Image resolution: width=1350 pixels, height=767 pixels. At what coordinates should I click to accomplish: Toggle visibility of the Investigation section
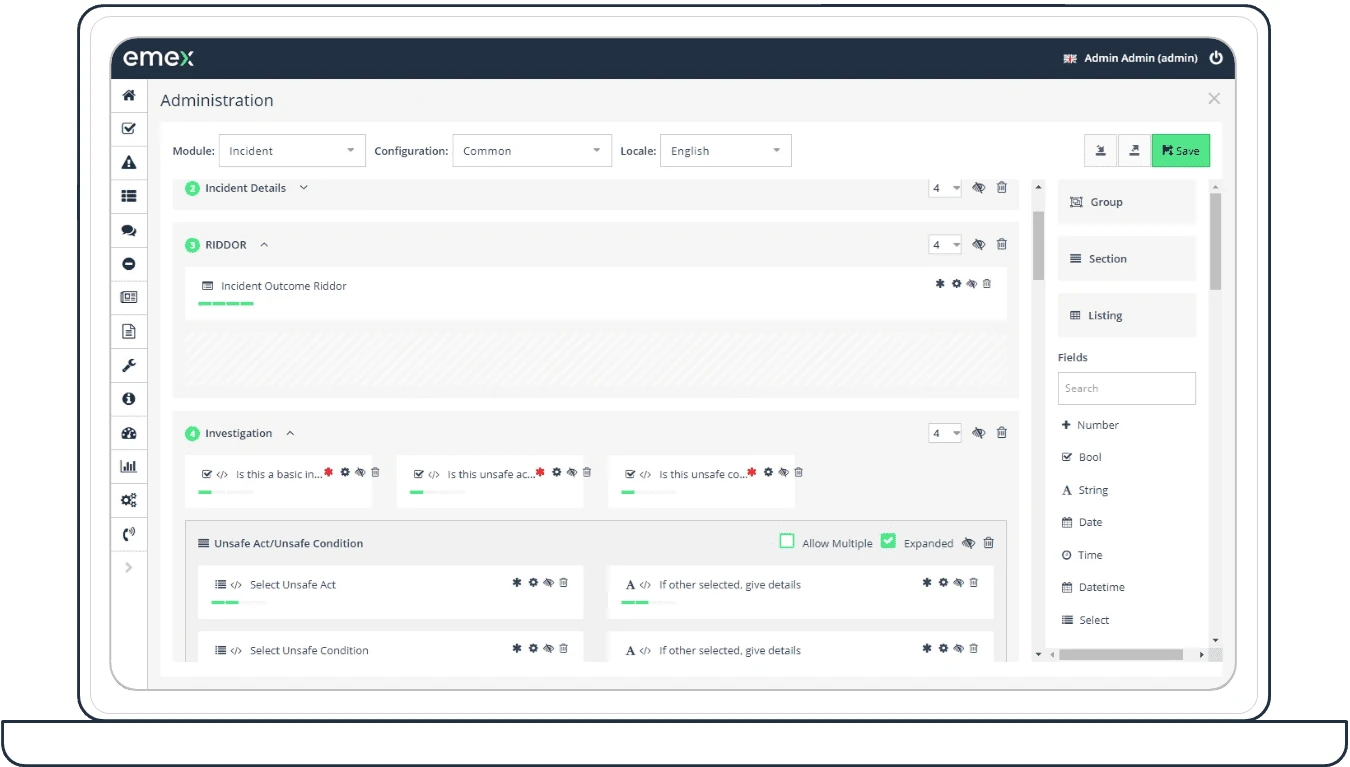[979, 433]
